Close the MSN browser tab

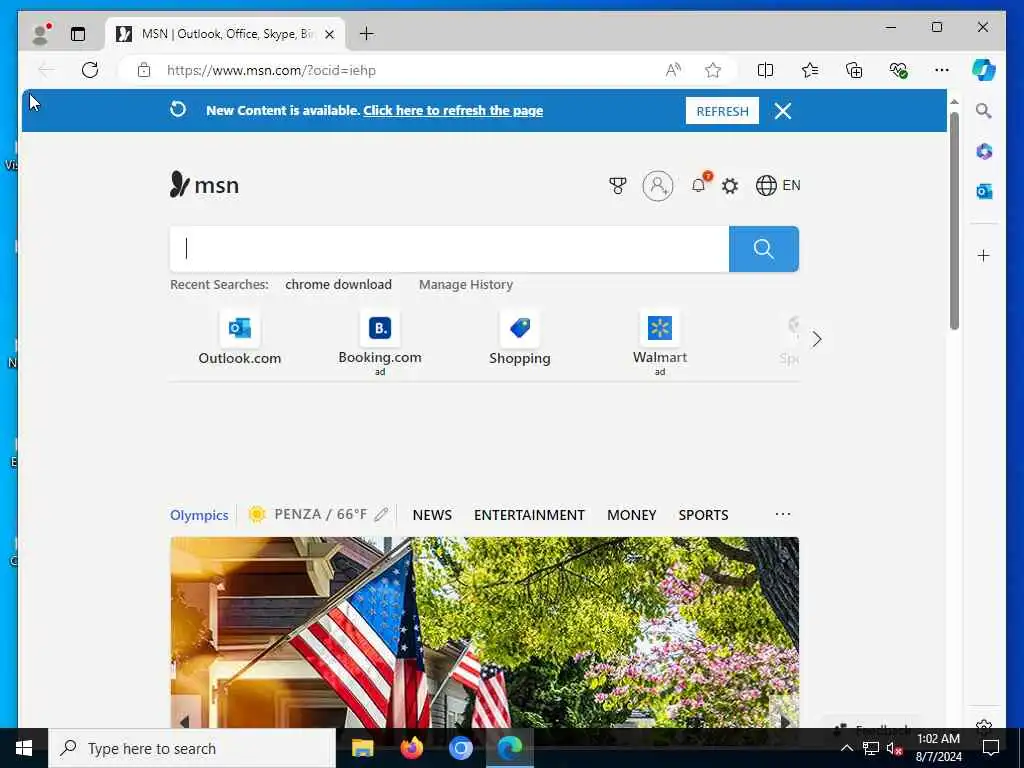pos(330,34)
